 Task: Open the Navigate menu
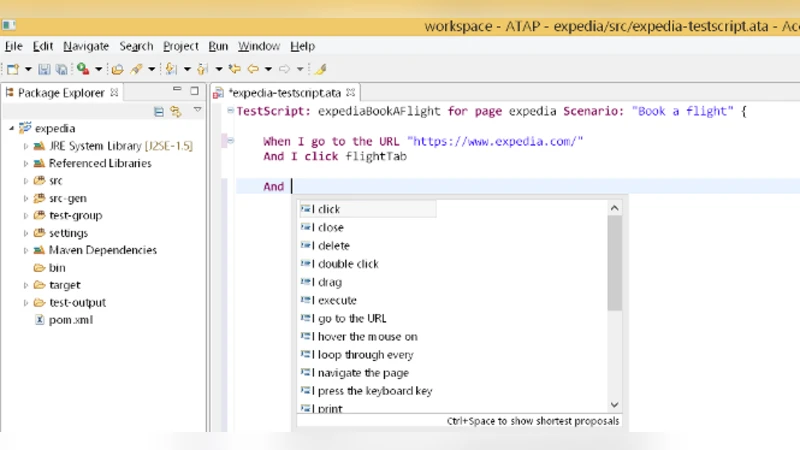click(x=86, y=46)
